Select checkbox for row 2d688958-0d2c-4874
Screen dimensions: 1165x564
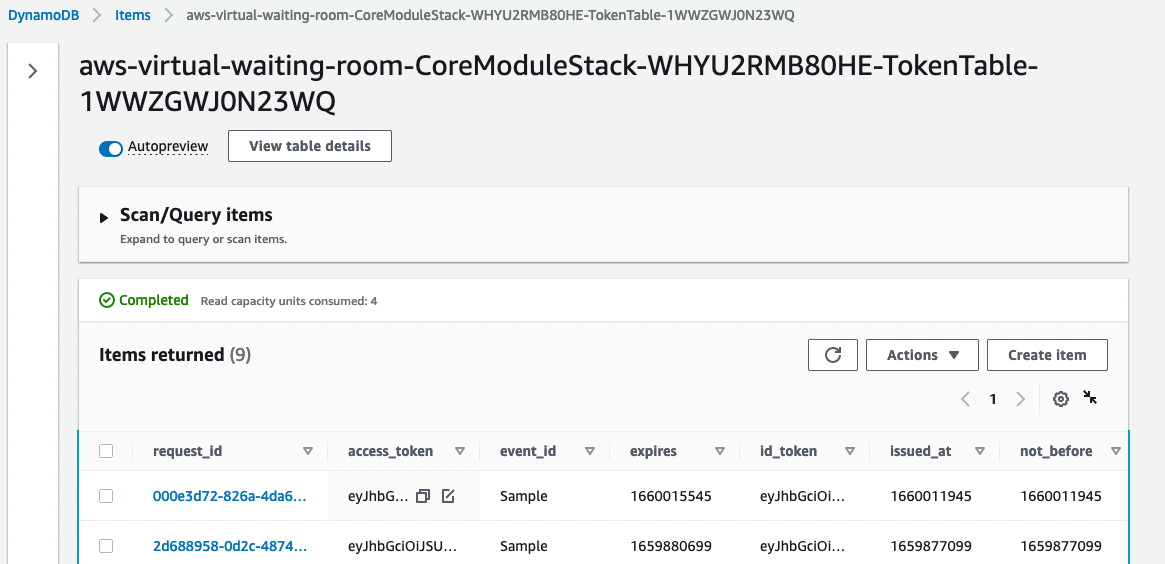(x=106, y=546)
